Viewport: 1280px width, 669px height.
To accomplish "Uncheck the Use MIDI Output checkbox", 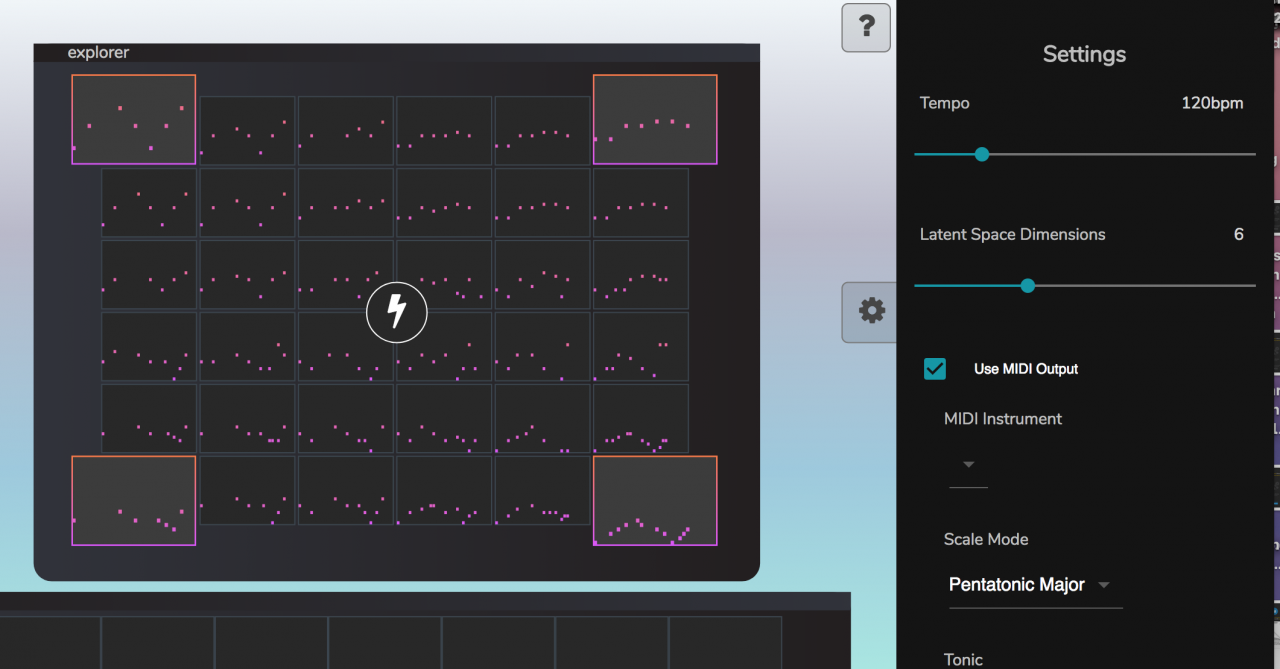I will (x=935, y=369).
